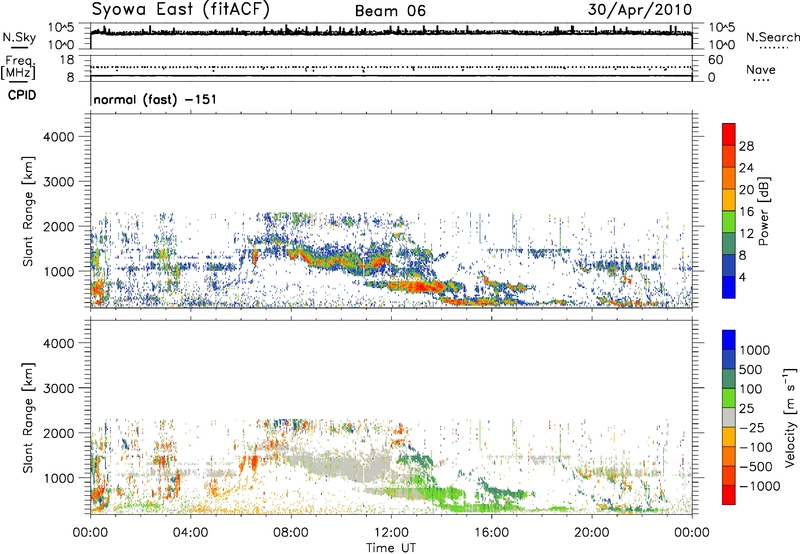The width and height of the screenshot is (800, 554).
Task: Click the '-1000' tick on velocity colorbar
Action: [x=759, y=486]
